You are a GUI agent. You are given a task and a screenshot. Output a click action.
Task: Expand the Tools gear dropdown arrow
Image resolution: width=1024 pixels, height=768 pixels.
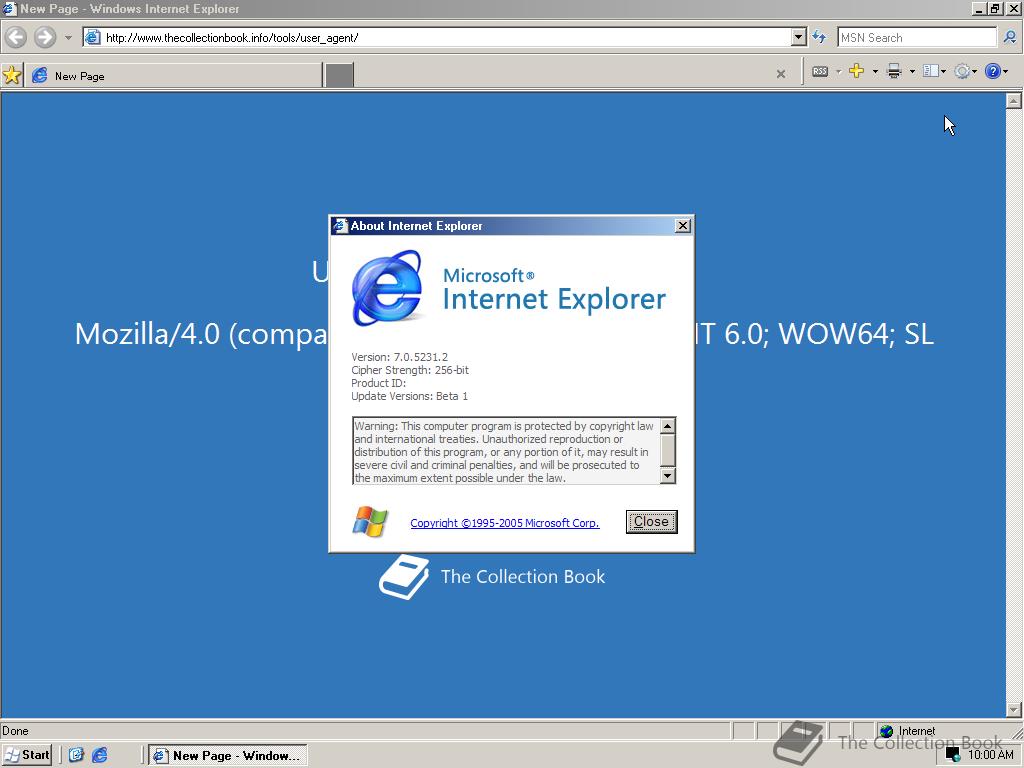pyautogui.click(x=974, y=71)
